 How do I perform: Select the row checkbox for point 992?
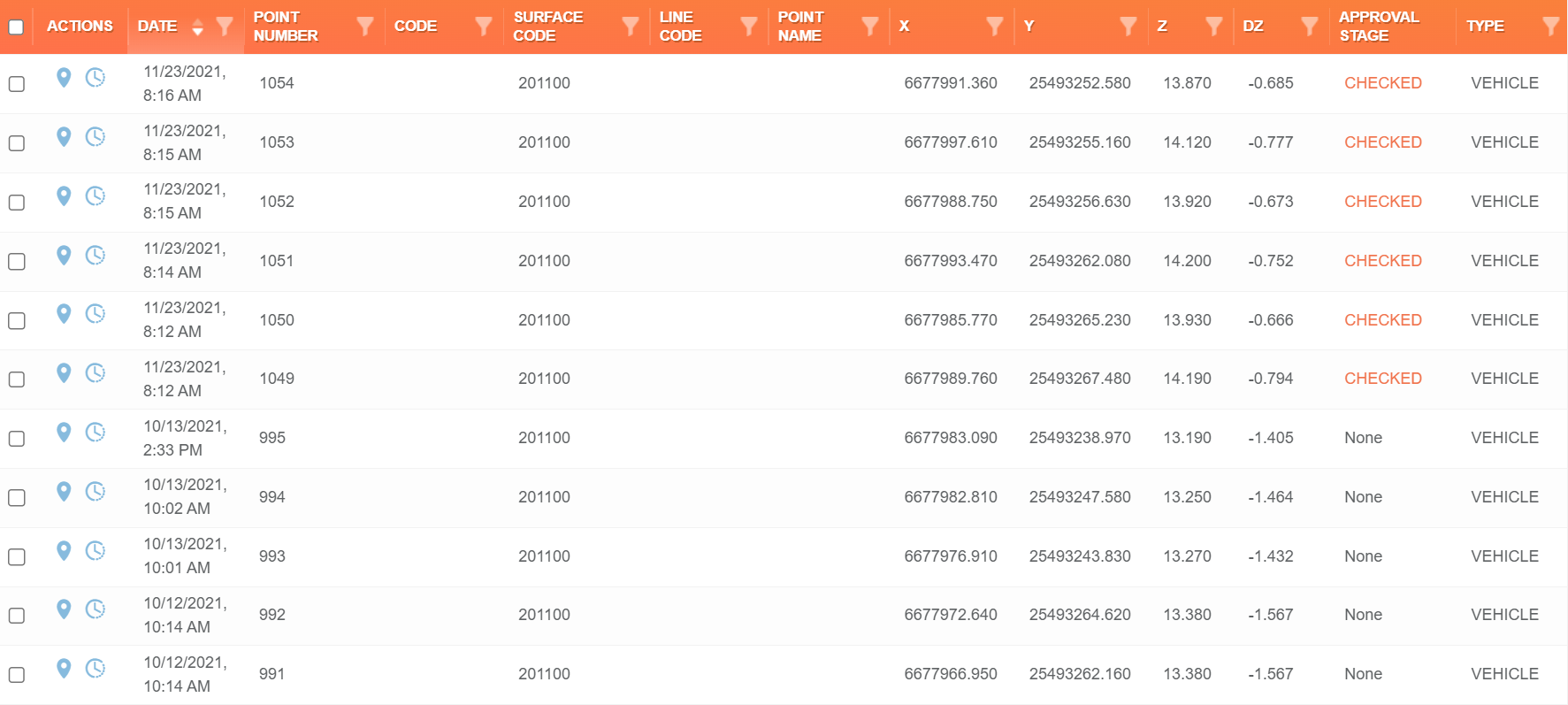(16, 616)
